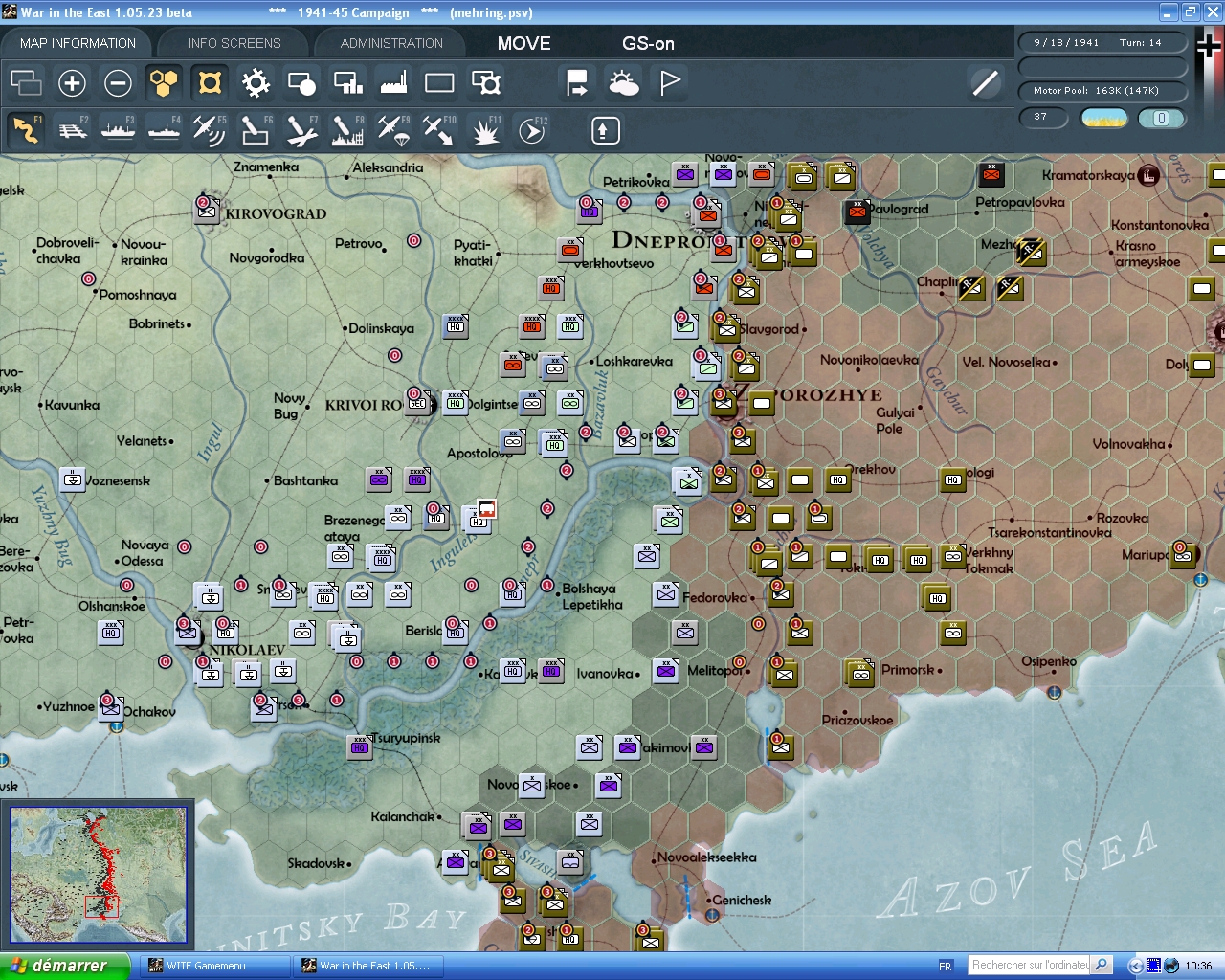Click the Osipenko port anchor icon

click(x=1054, y=692)
